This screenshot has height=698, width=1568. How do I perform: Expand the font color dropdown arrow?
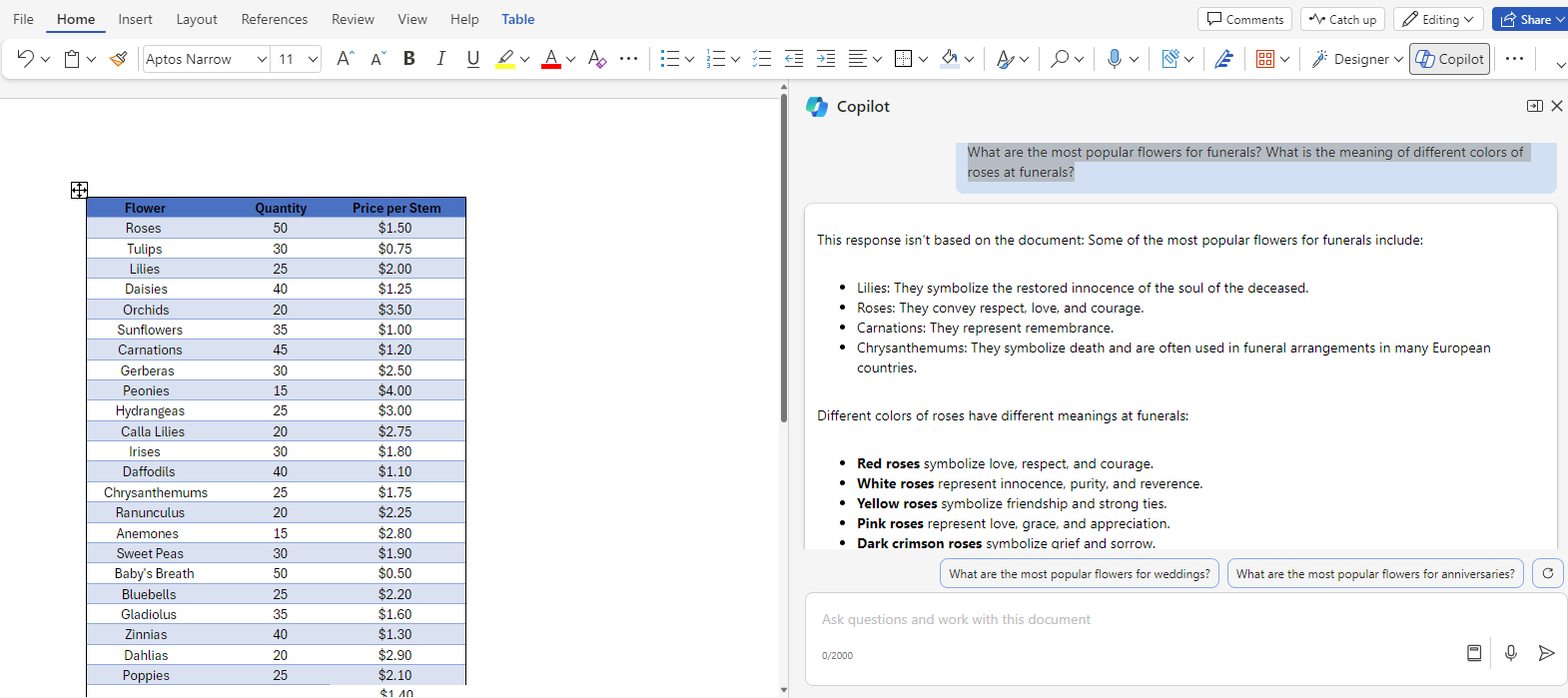[570, 60]
